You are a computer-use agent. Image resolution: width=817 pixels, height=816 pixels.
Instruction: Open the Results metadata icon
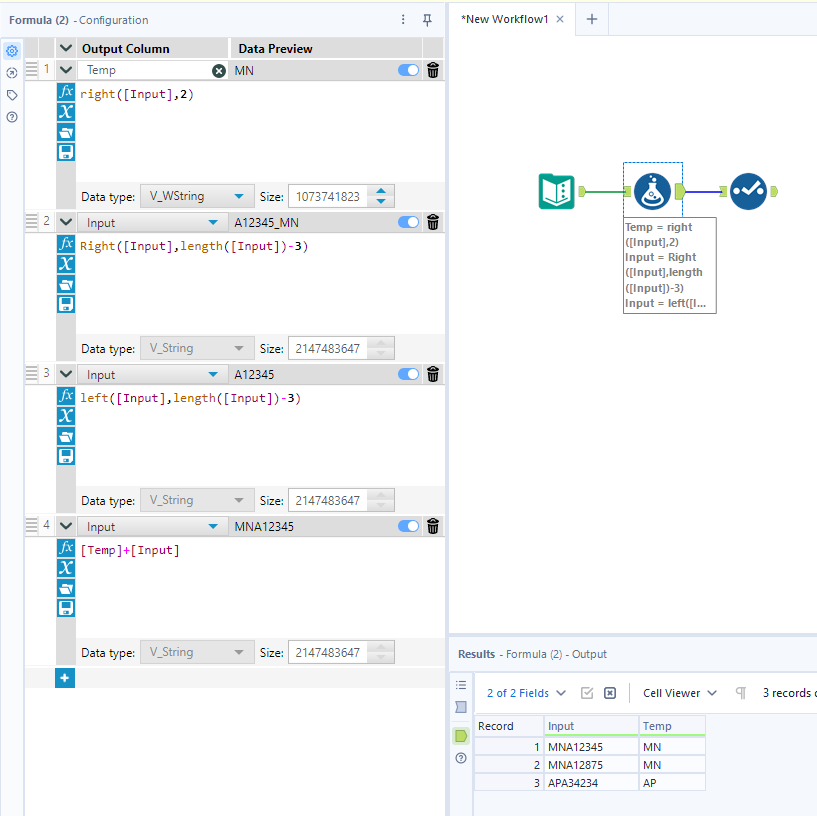[x=461, y=707]
